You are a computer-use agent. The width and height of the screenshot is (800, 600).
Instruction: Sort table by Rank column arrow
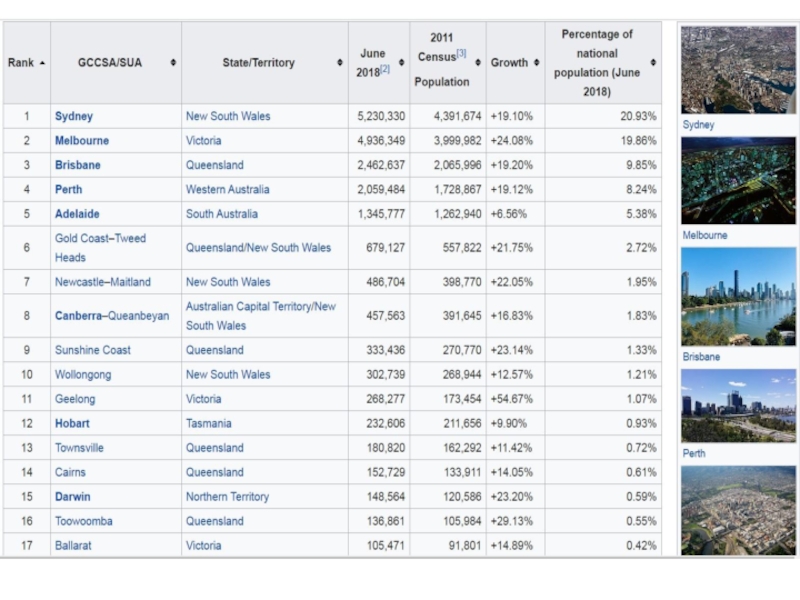tap(42, 63)
